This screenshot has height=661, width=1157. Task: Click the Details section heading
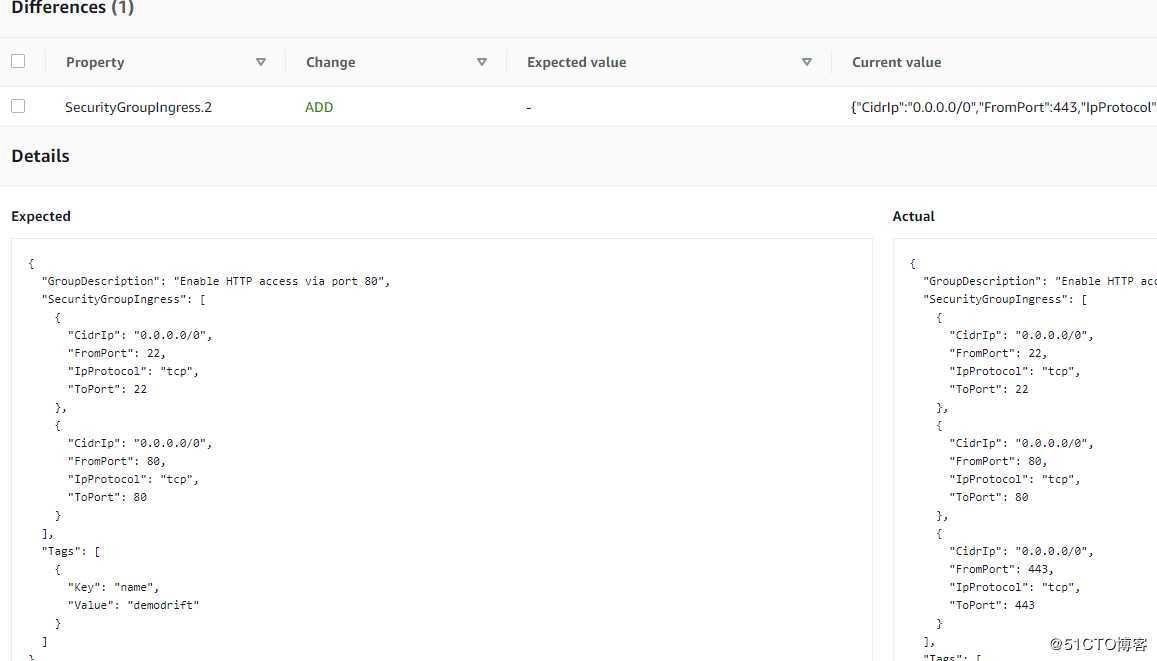coord(40,156)
